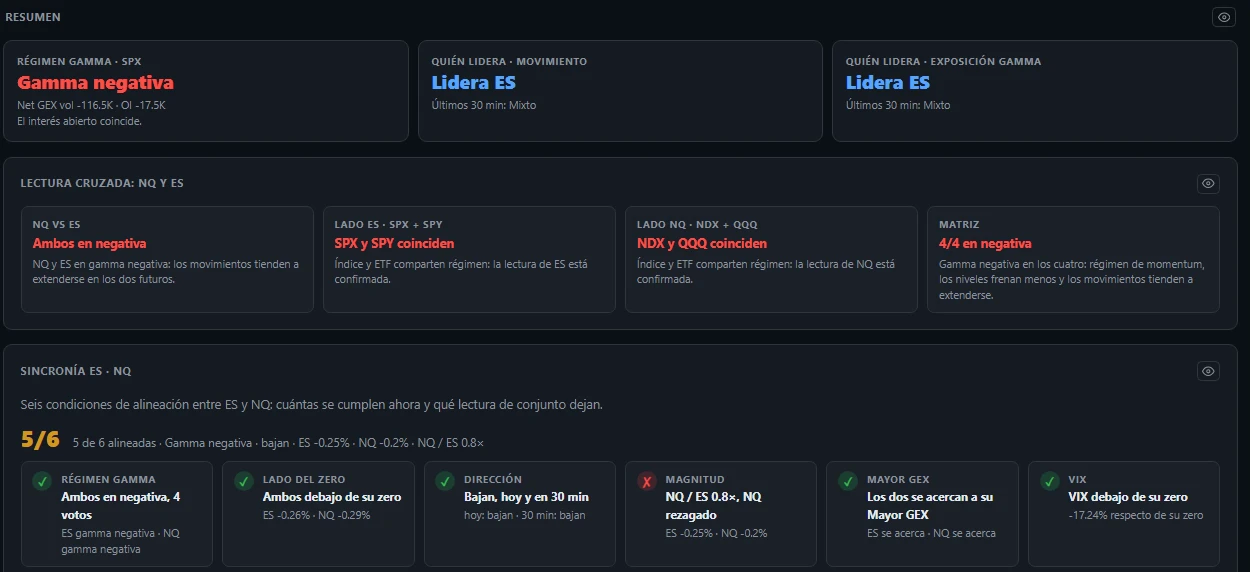Screen dimensions: 1250x572
Task: Click 'NQ / ES 0.8×, NQ rezagado' text
Action: (714, 505)
